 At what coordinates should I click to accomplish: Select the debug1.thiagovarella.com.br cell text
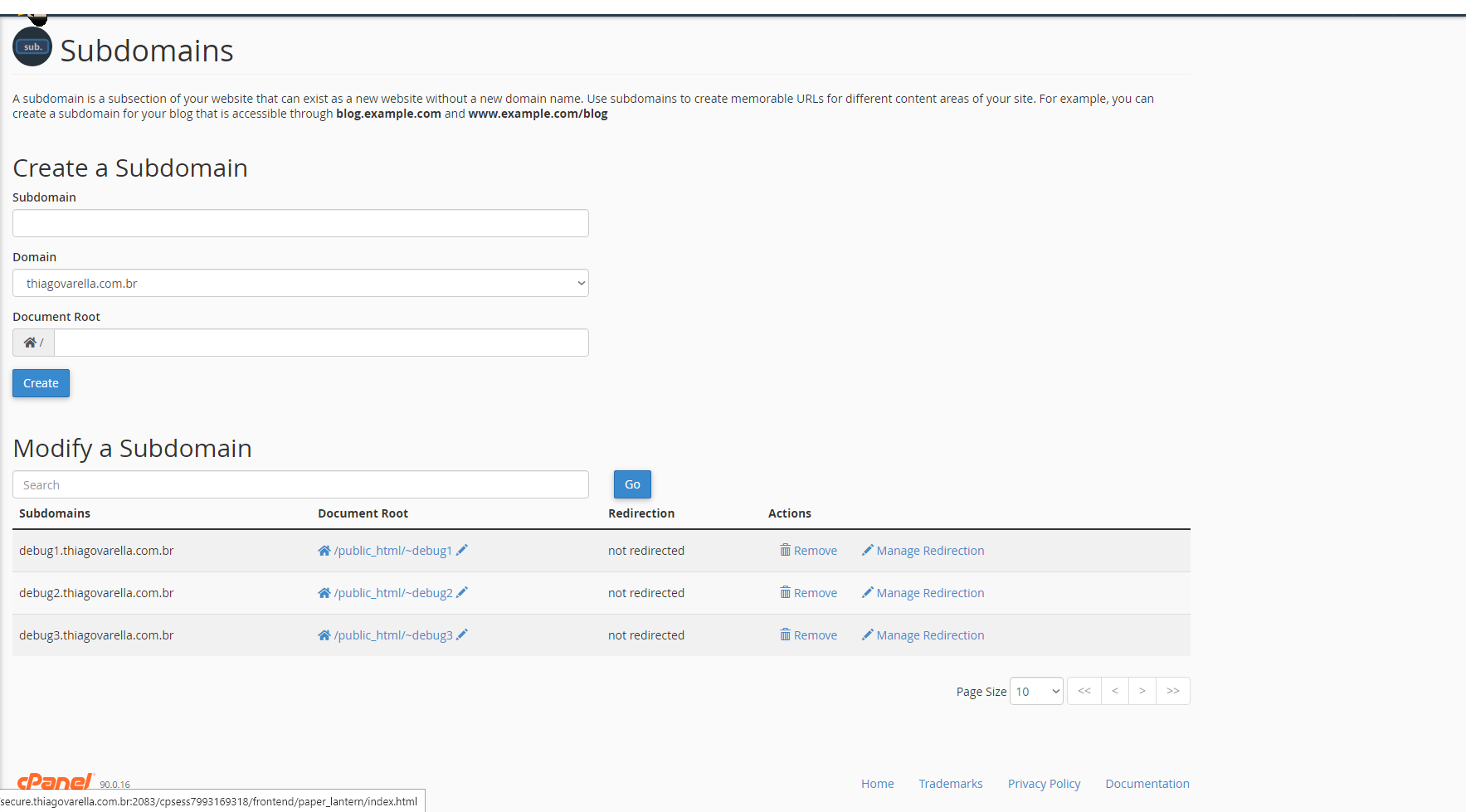click(x=96, y=551)
